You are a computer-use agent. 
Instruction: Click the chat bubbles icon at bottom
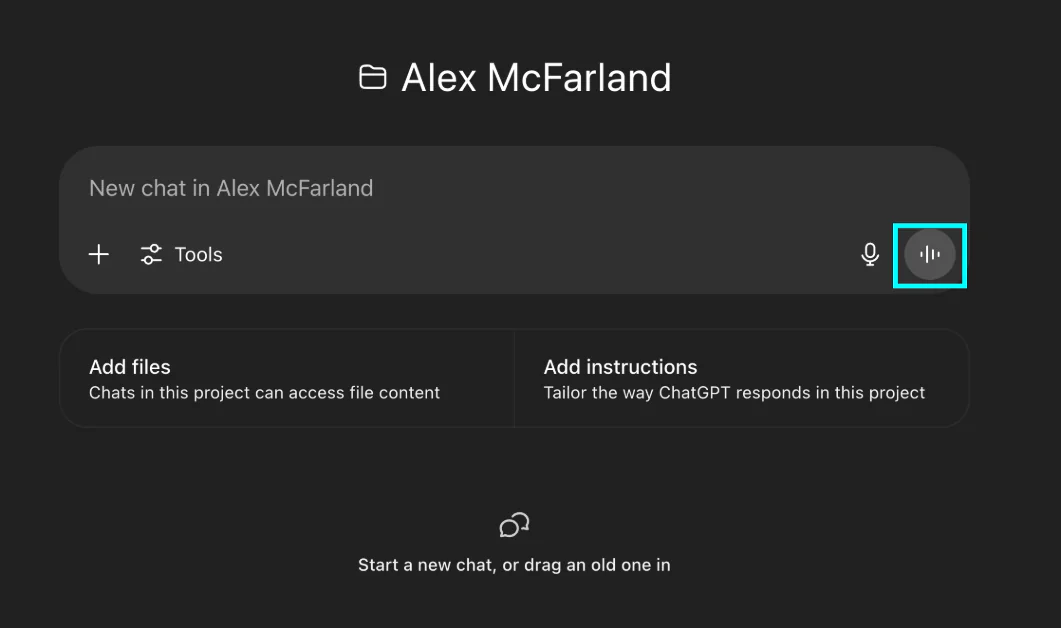coord(514,525)
